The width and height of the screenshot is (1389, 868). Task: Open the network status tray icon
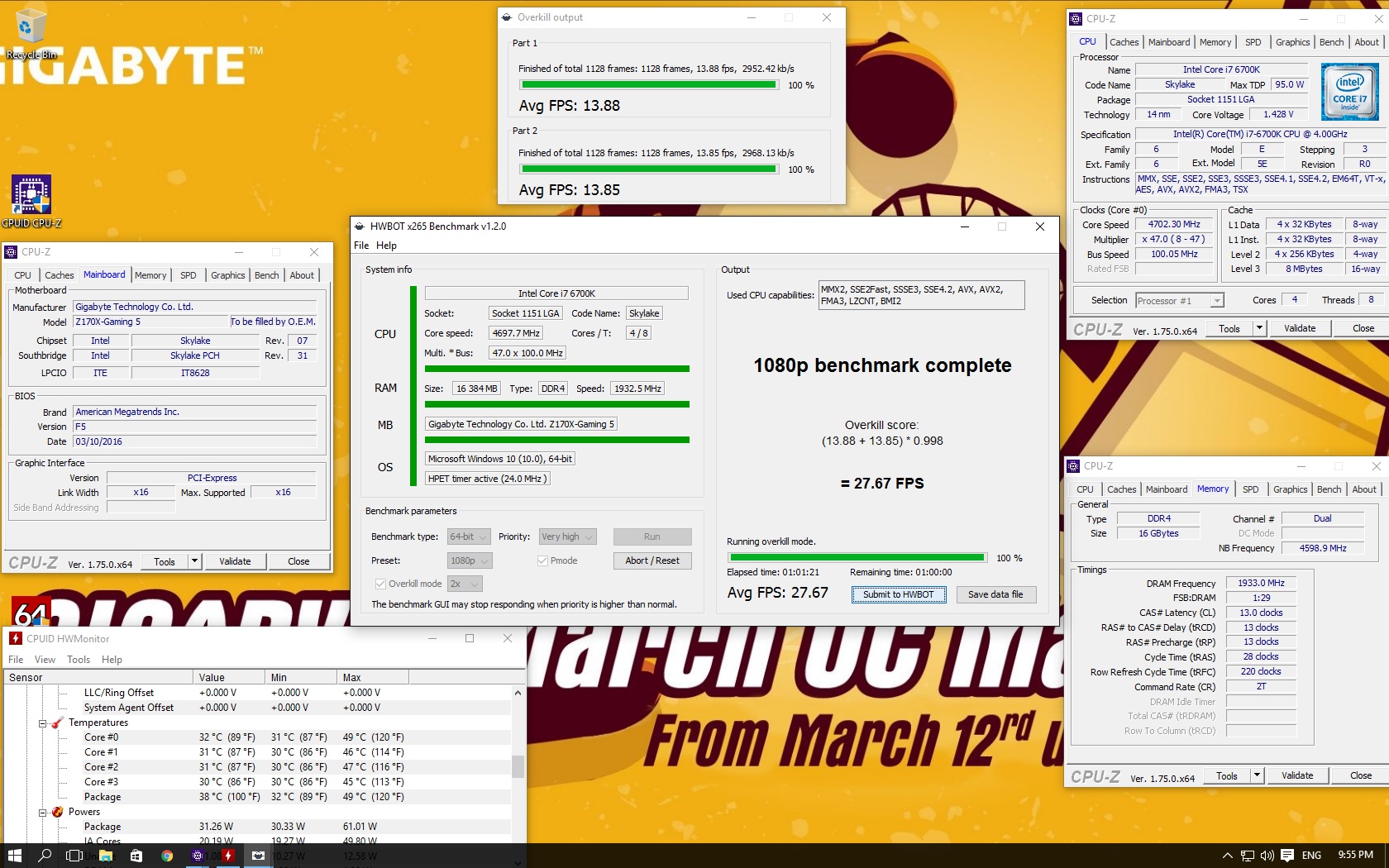(x=1248, y=856)
